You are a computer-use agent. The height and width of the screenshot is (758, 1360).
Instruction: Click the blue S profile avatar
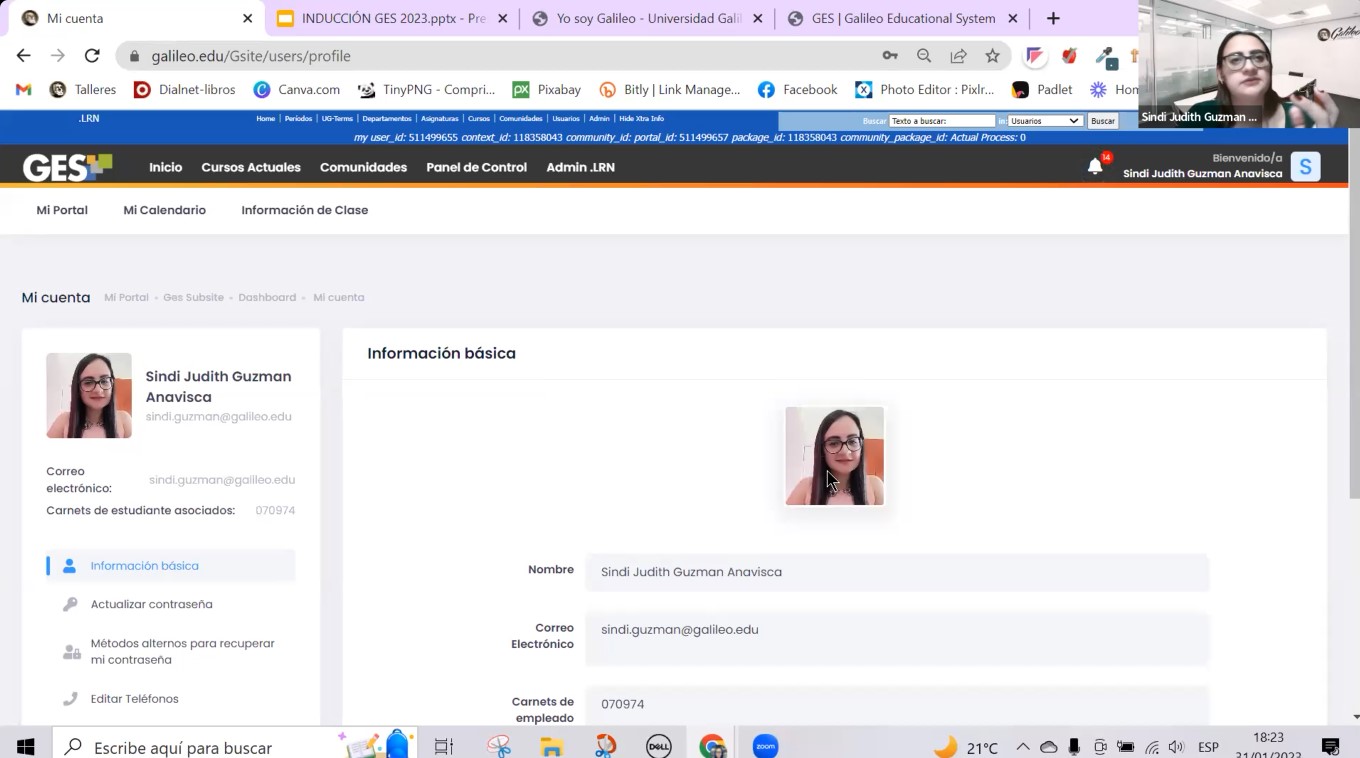point(1305,166)
